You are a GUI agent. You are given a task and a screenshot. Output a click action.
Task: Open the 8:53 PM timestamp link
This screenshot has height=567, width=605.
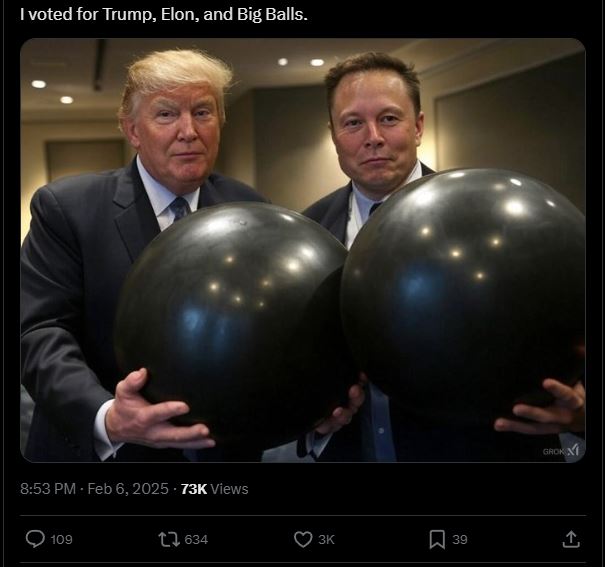click(48, 489)
